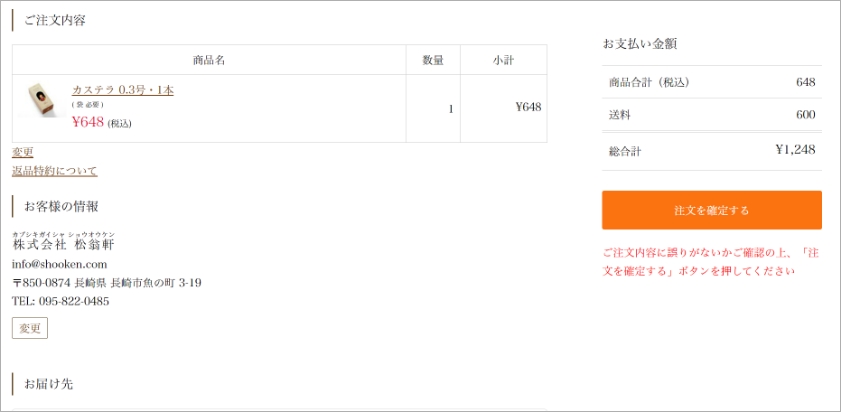
Task: Click the 数量 column header
Action: click(433, 60)
